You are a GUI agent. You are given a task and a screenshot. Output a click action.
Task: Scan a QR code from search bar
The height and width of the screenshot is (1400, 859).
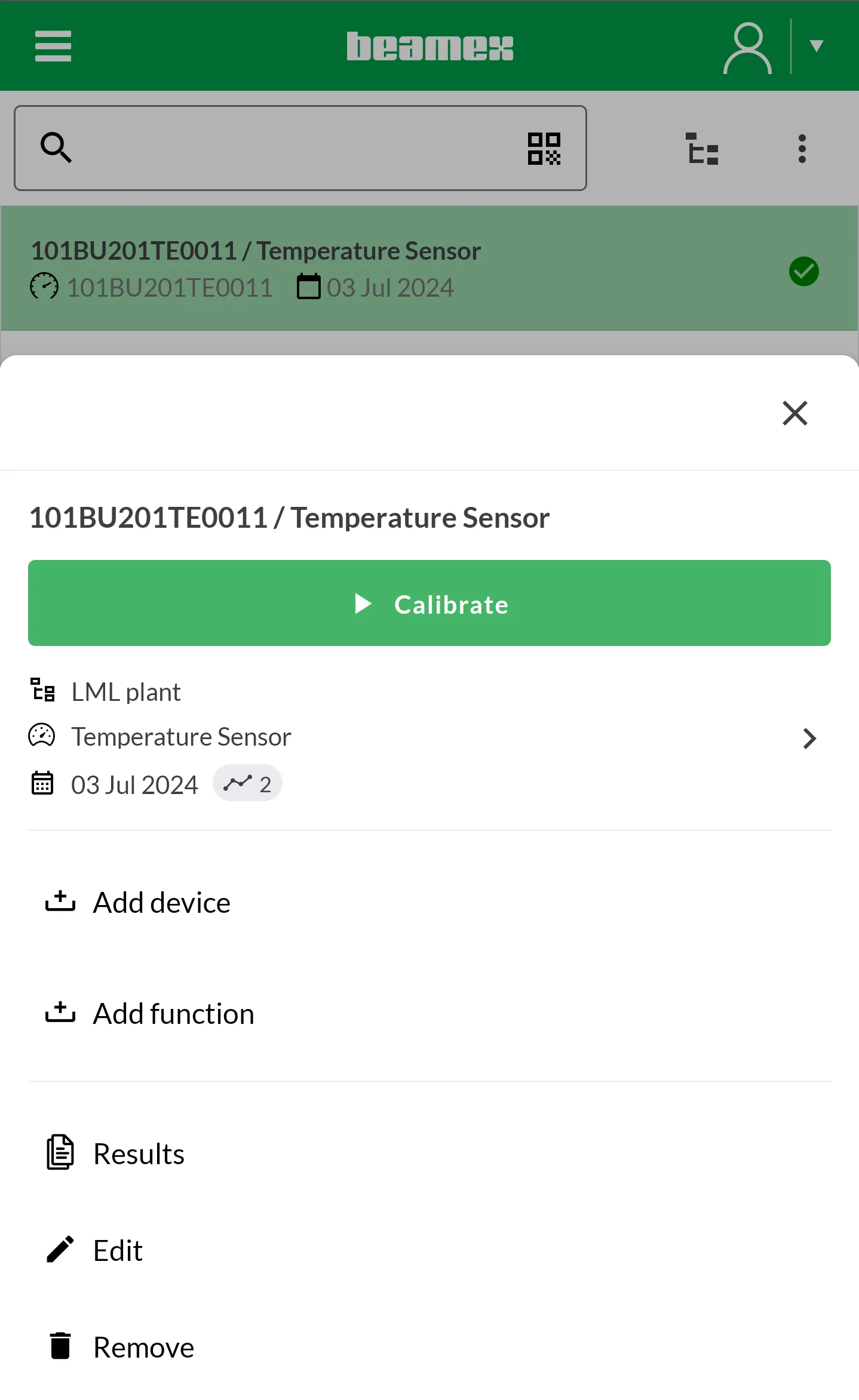(x=544, y=149)
